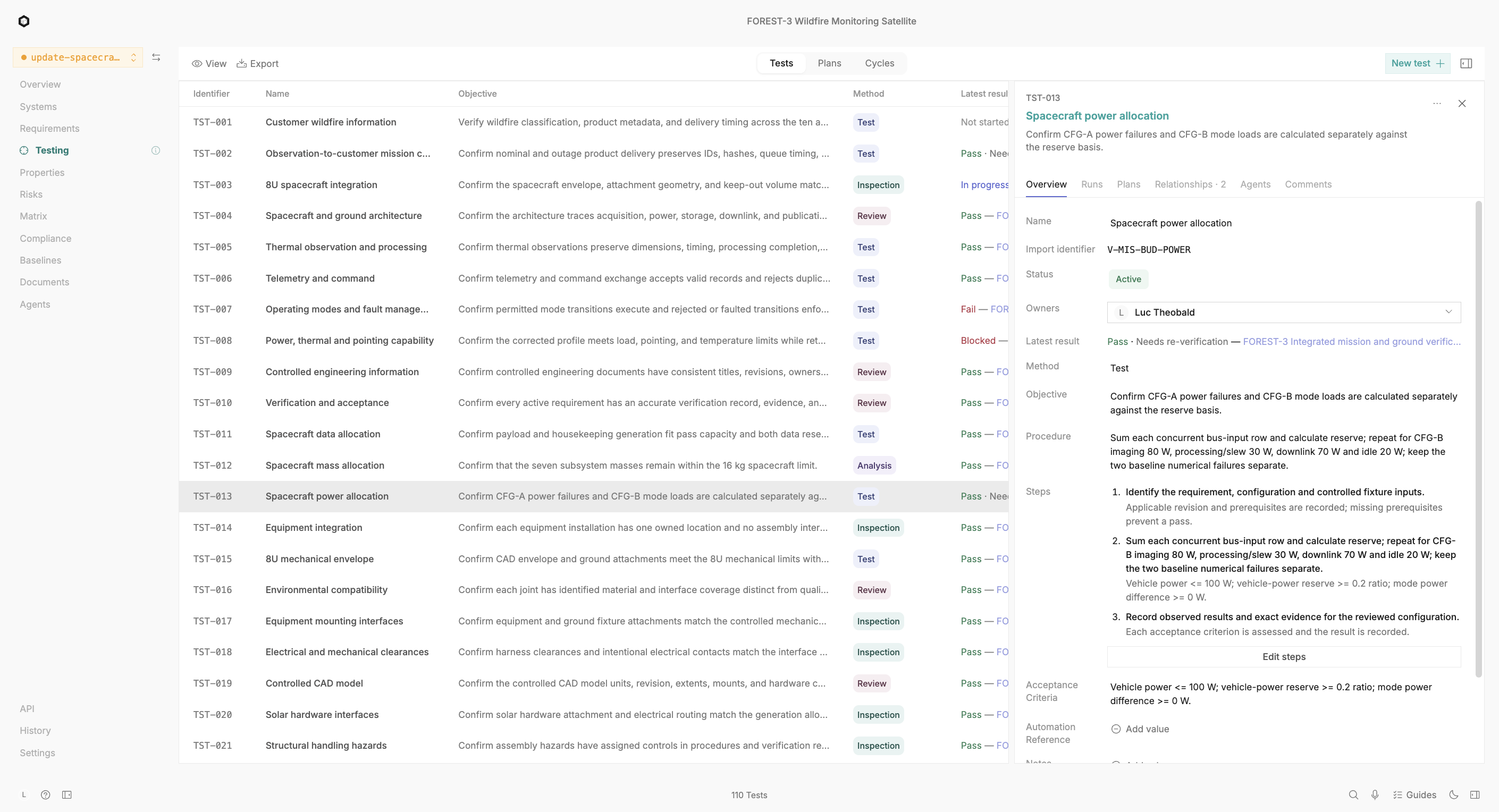The height and width of the screenshot is (812, 1499).
Task: Open Baselines in sidebar
Action: [40, 260]
